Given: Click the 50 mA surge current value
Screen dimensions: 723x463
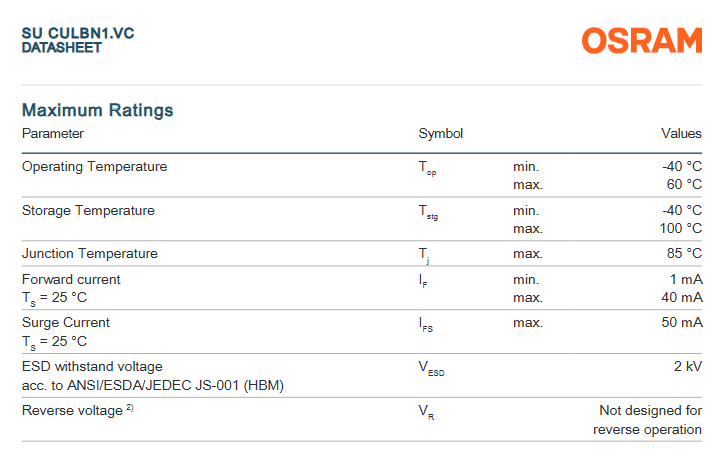Looking at the screenshot, I should 682,322.
